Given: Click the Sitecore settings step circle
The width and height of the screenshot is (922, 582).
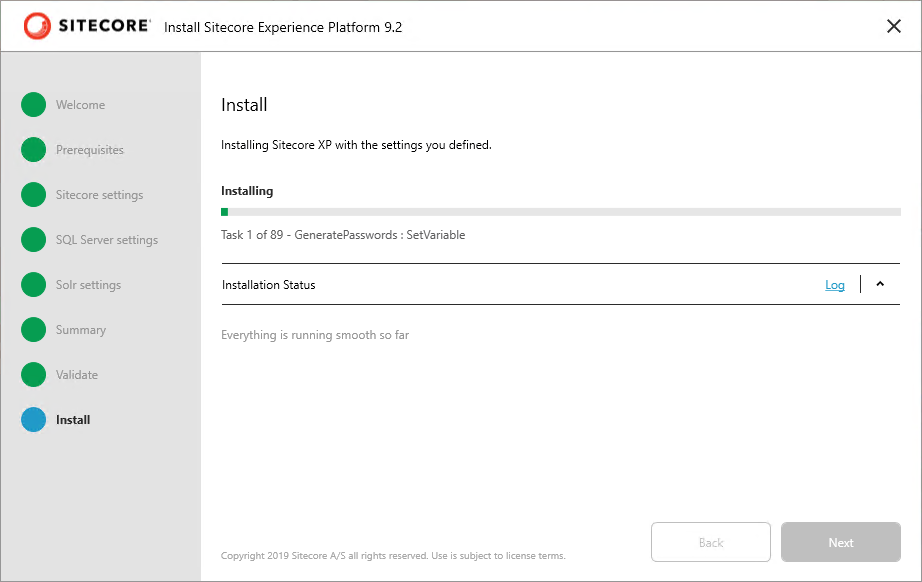Looking at the screenshot, I should pos(34,195).
